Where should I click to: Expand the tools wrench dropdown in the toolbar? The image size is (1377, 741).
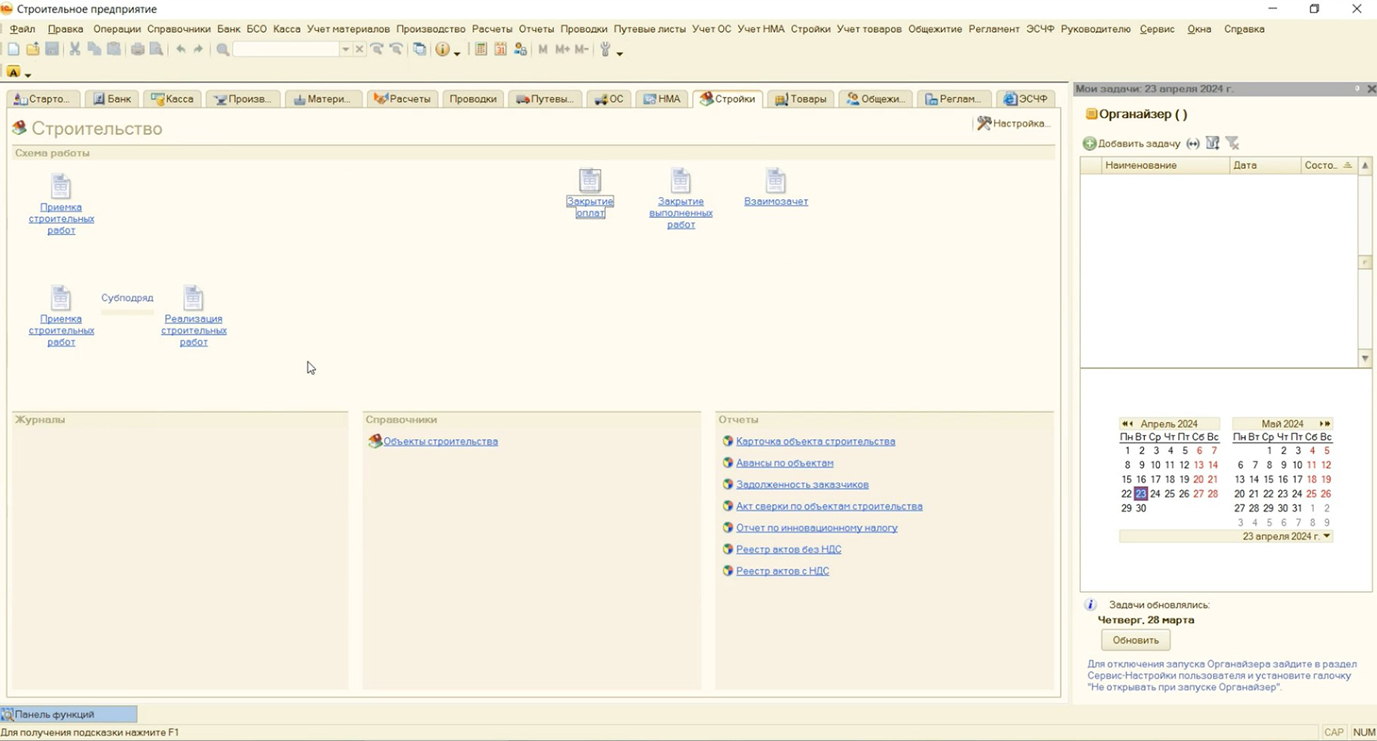tap(619, 51)
